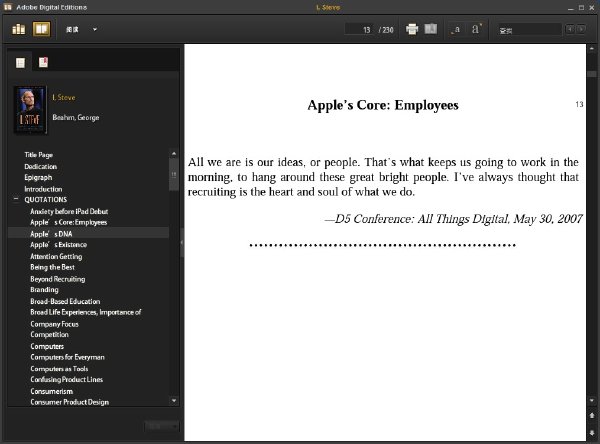Select the Reading view book icon
Image resolution: width=600 pixels, height=444 pixels.
click(x=41, y=29)
